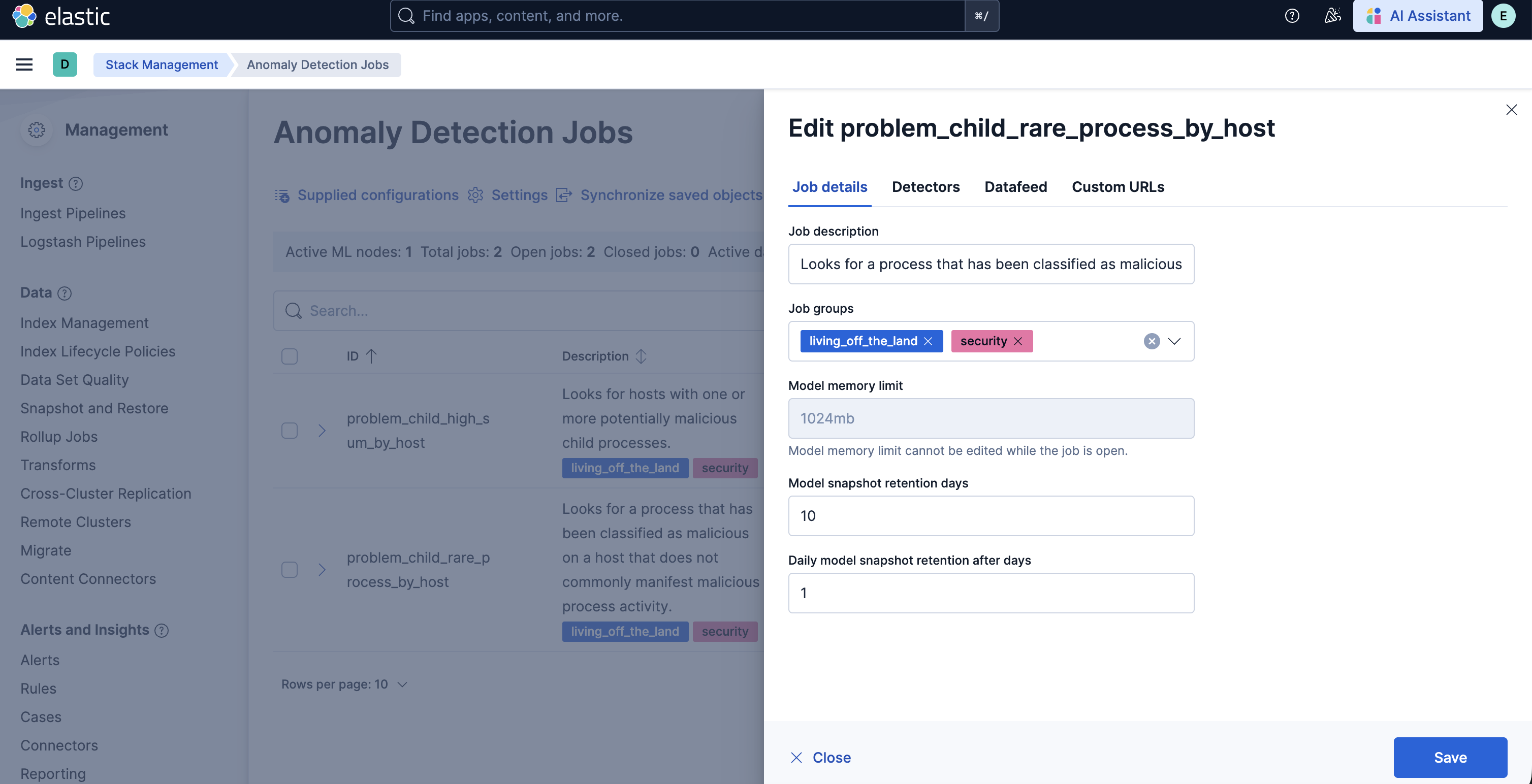
Task: Switch to the Detectors tab
Action: [x=925, y=187]
